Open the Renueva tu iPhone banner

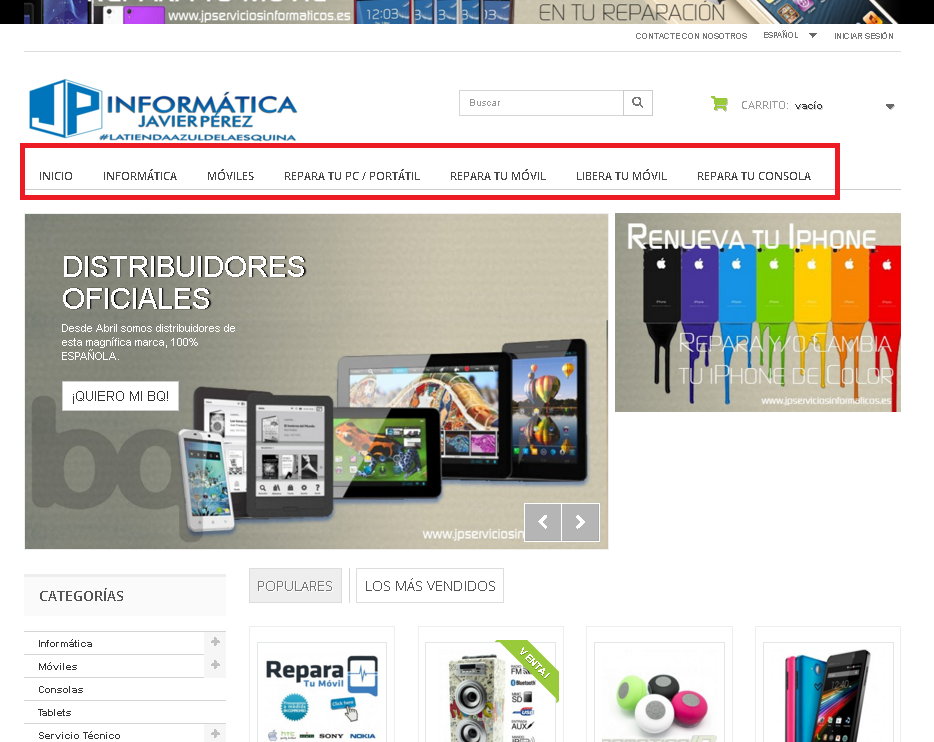click(758, 313)
